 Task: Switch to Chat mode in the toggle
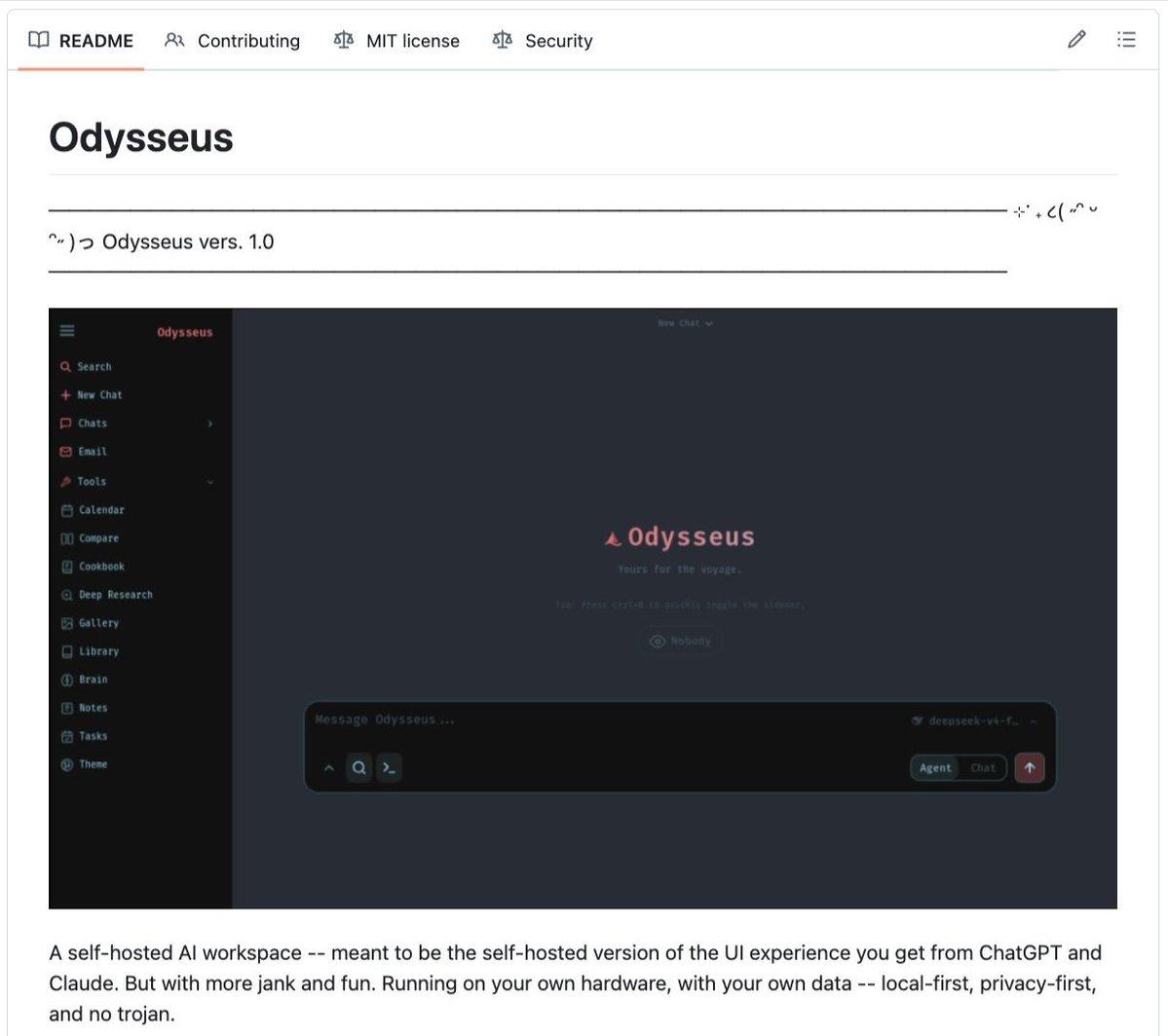(x=983, y=768)
